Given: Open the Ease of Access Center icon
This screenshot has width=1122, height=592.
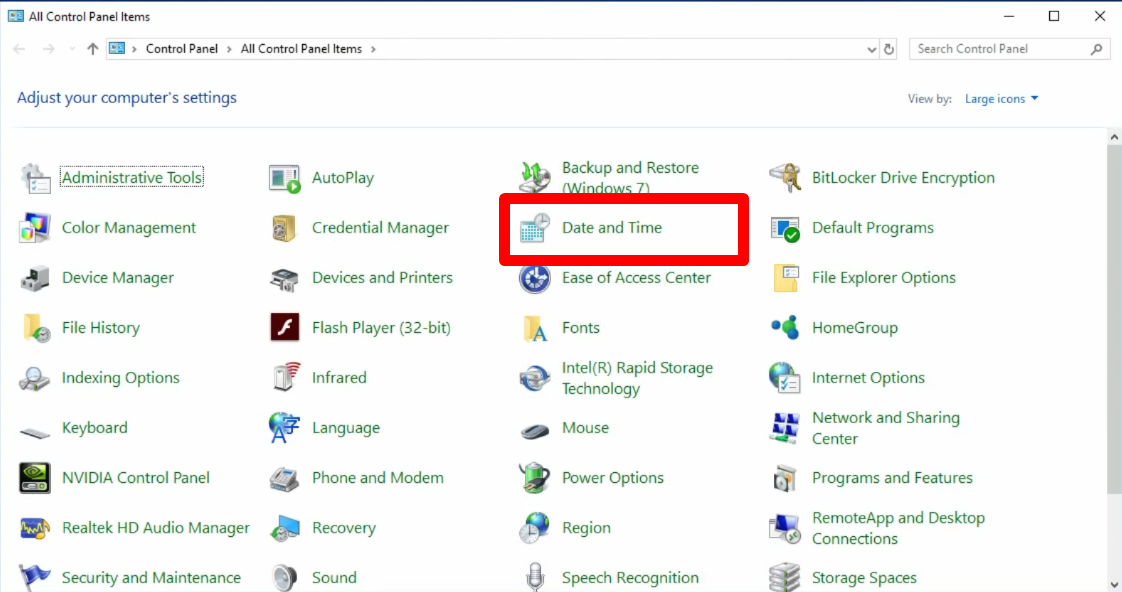Looking at the screenshot, I should (535, 278).
